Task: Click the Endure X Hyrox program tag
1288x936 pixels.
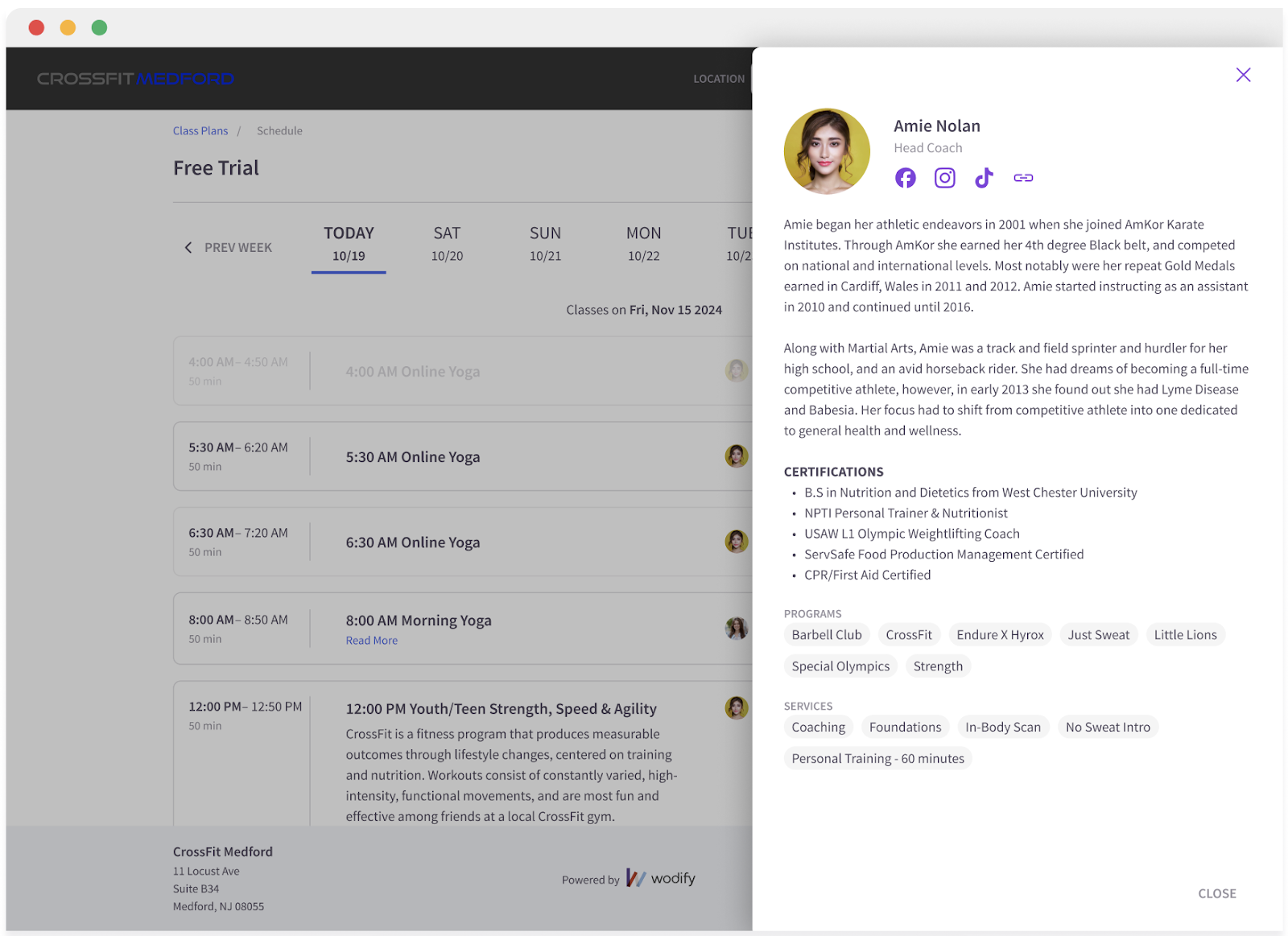Action: point(1000,635)
